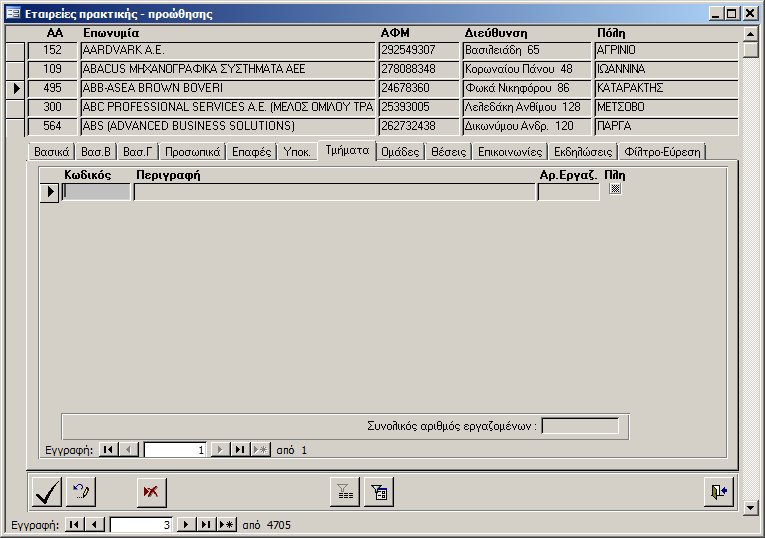765x538 pixels.
Task: Click row selector for ABS record 564
Action: pyautogui.click(x=16, y=127)
